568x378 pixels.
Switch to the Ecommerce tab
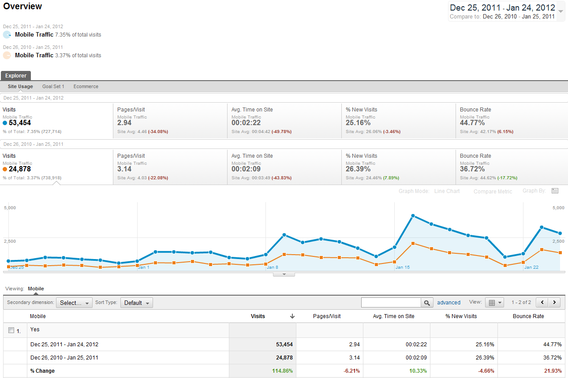pyautogui.click(x=86, y=87)
